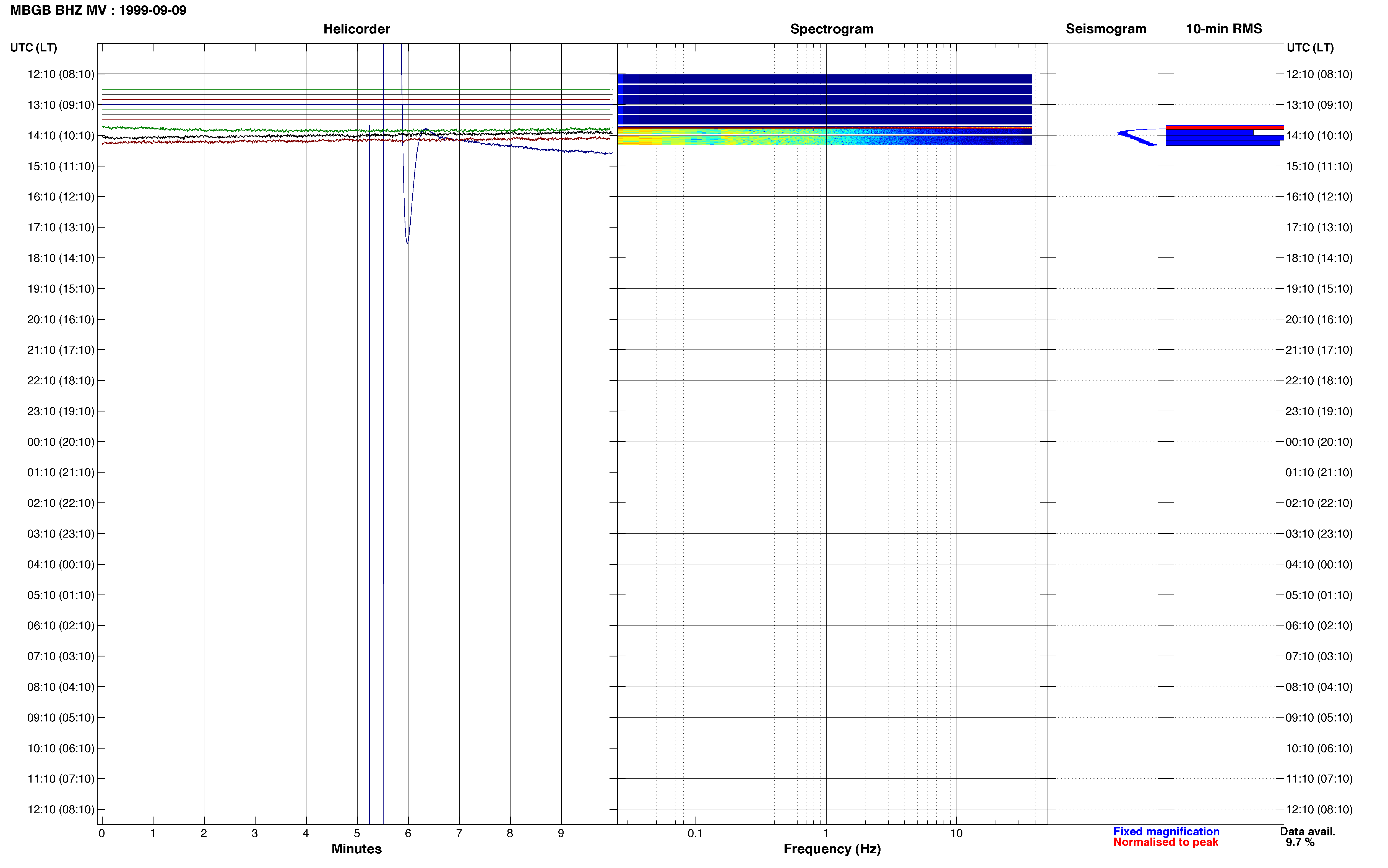The image size is (1388, 868).
Task: Click the plot title MBGB BHZ MV : 1999-09-09
Action: coord(98,10)
